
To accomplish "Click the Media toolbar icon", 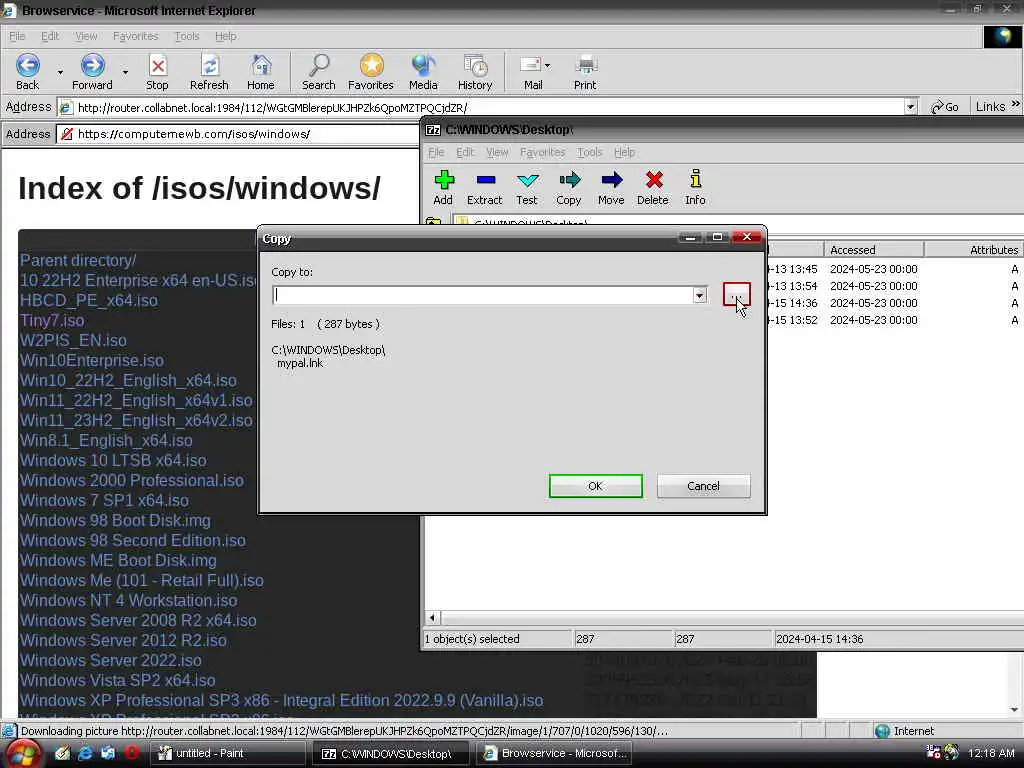I will click(x=423, y=72).
